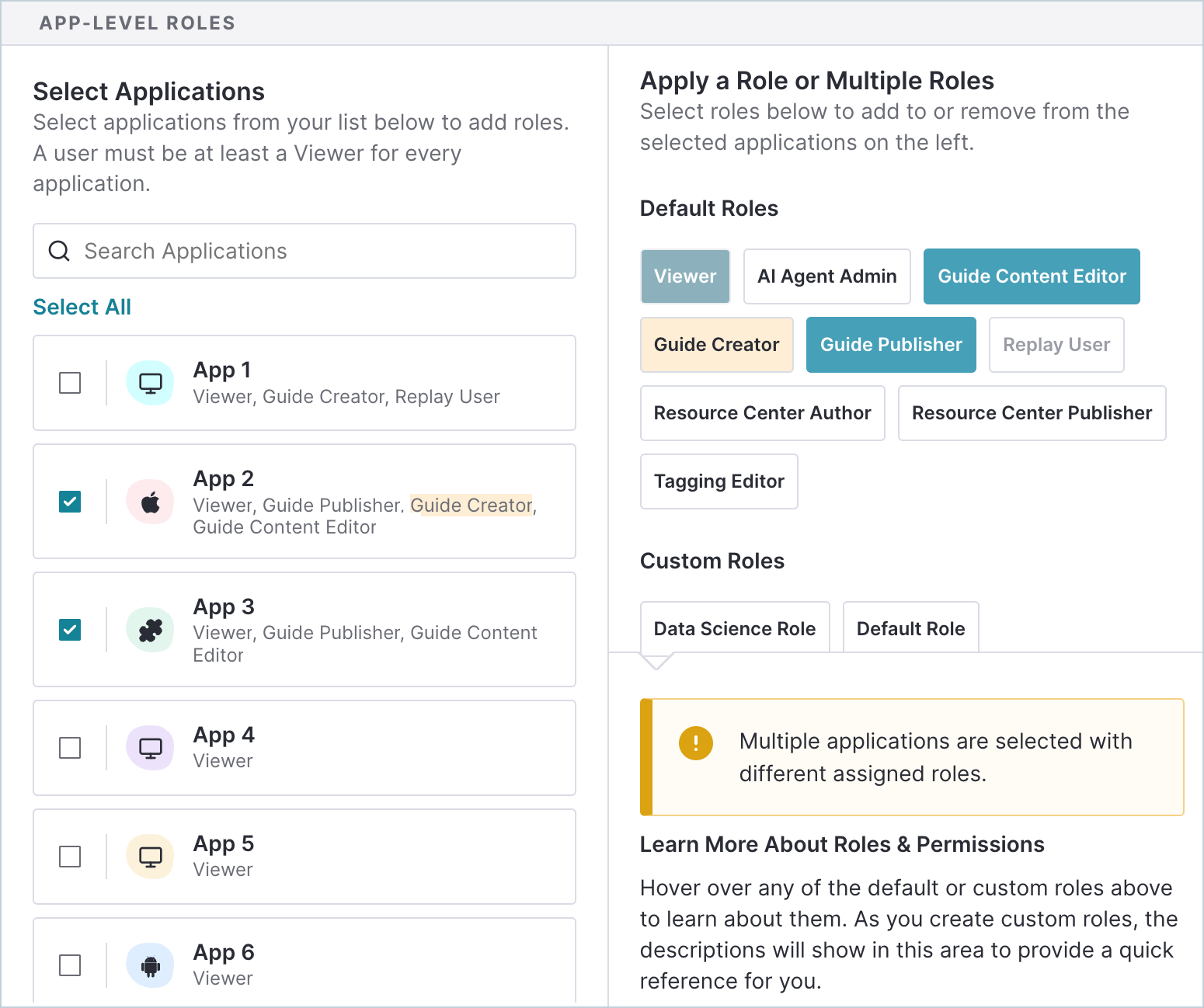This screenshot has height=1008, width=1204.
Task: Click the App 4 purple monitor icon
Action: pyautogui.click(x=150, y=748)
